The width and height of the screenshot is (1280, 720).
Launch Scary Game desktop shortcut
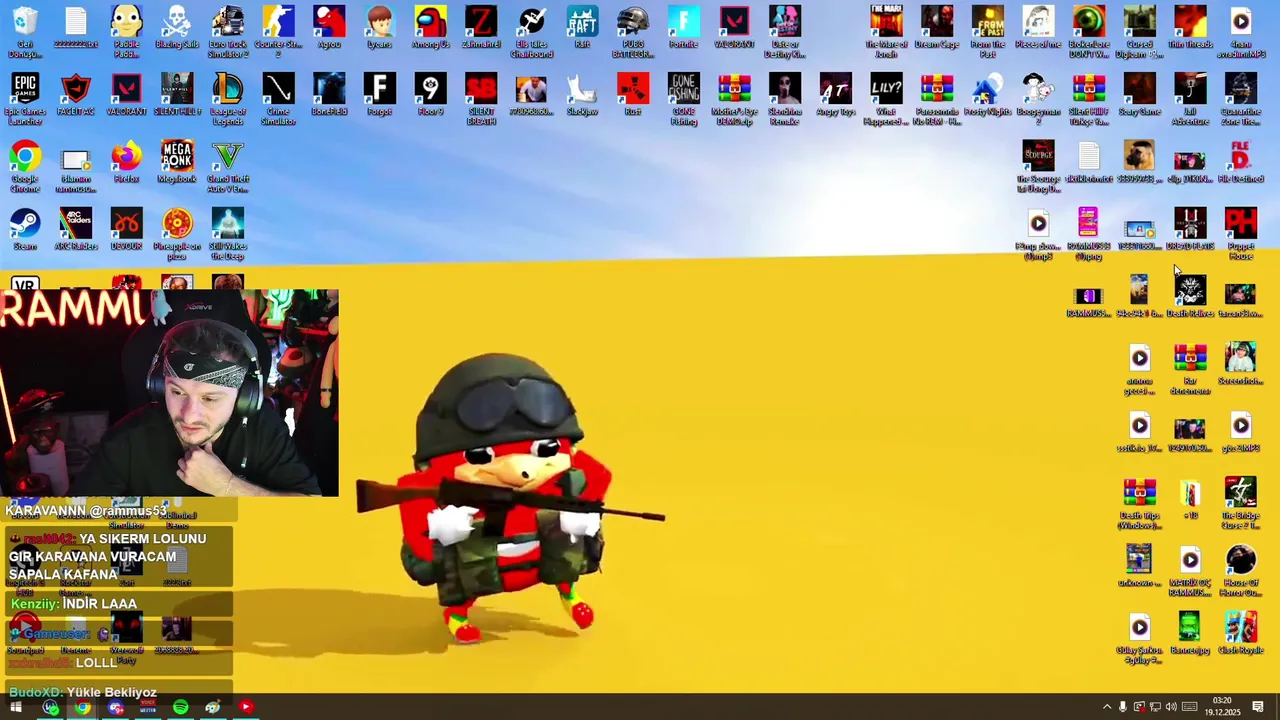[x=1139, y=94]
